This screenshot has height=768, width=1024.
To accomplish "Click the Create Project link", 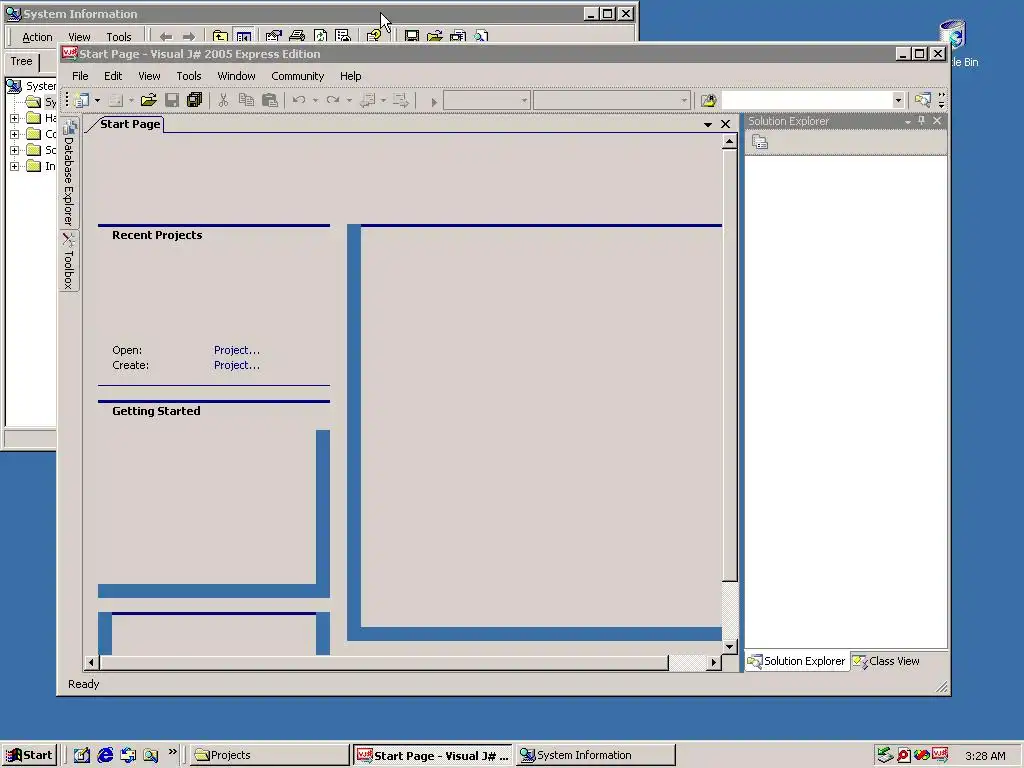I will pos(236,365).
